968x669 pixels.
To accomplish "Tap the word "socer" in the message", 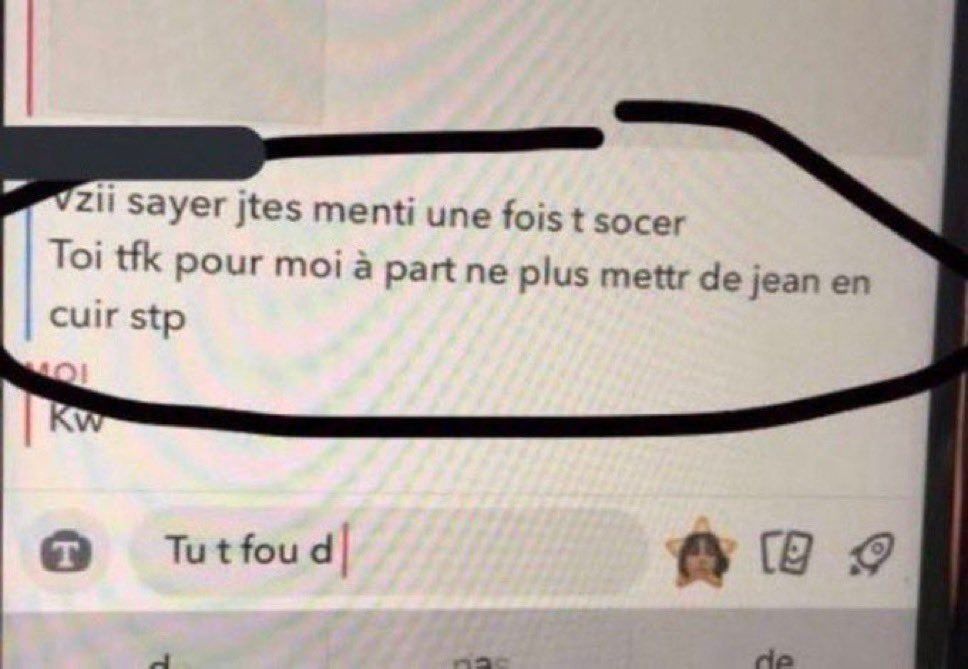I will [x=638, y=220].
